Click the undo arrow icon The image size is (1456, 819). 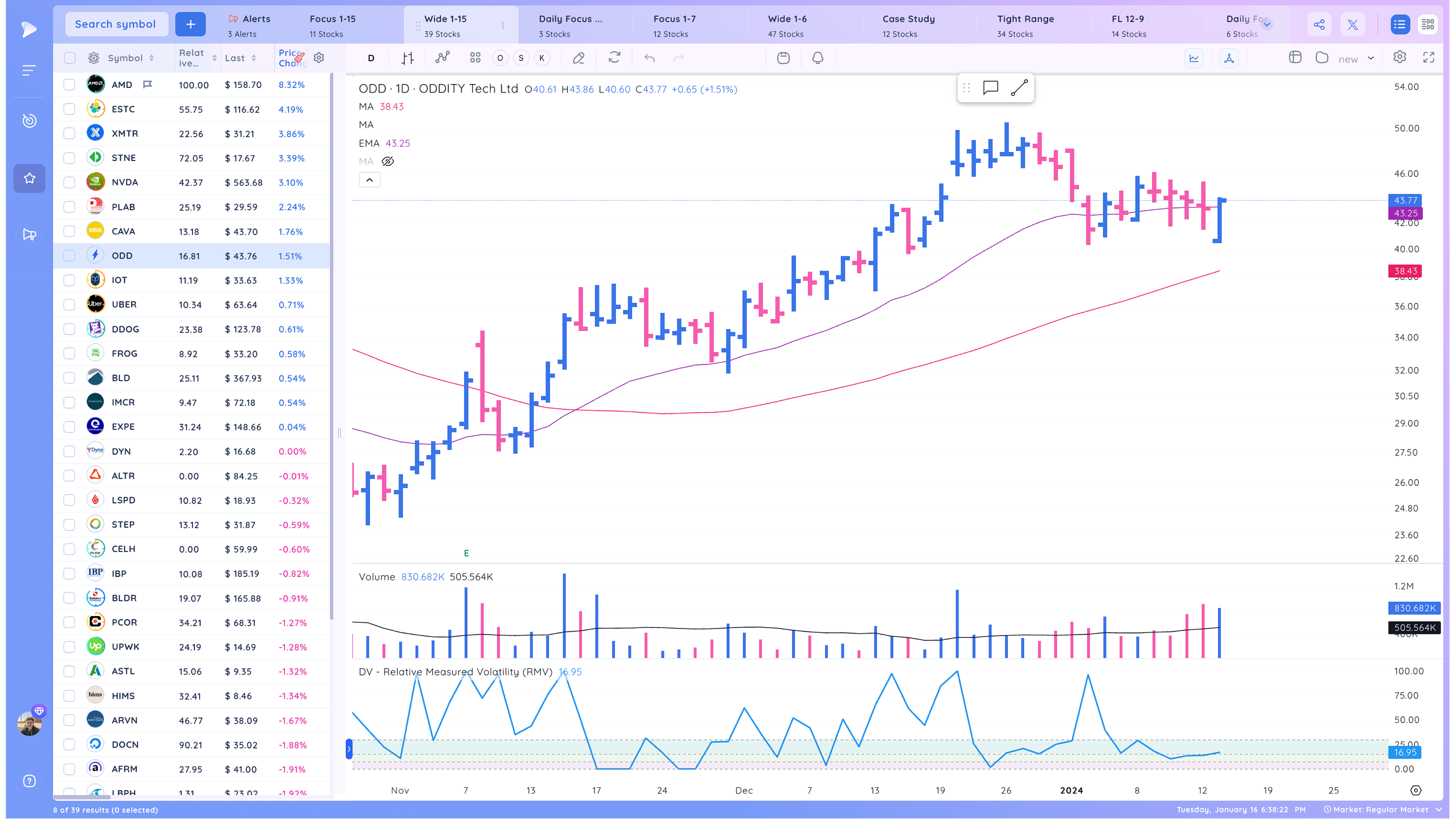(649, 57)
